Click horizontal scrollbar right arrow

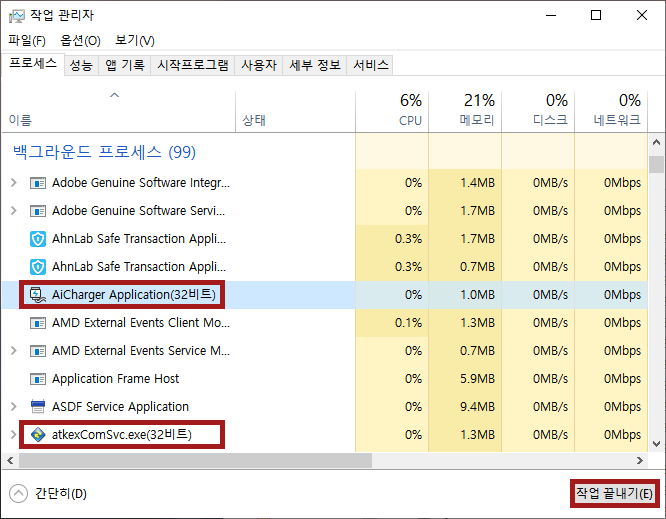pyautogui.click(x=640, y=460)
